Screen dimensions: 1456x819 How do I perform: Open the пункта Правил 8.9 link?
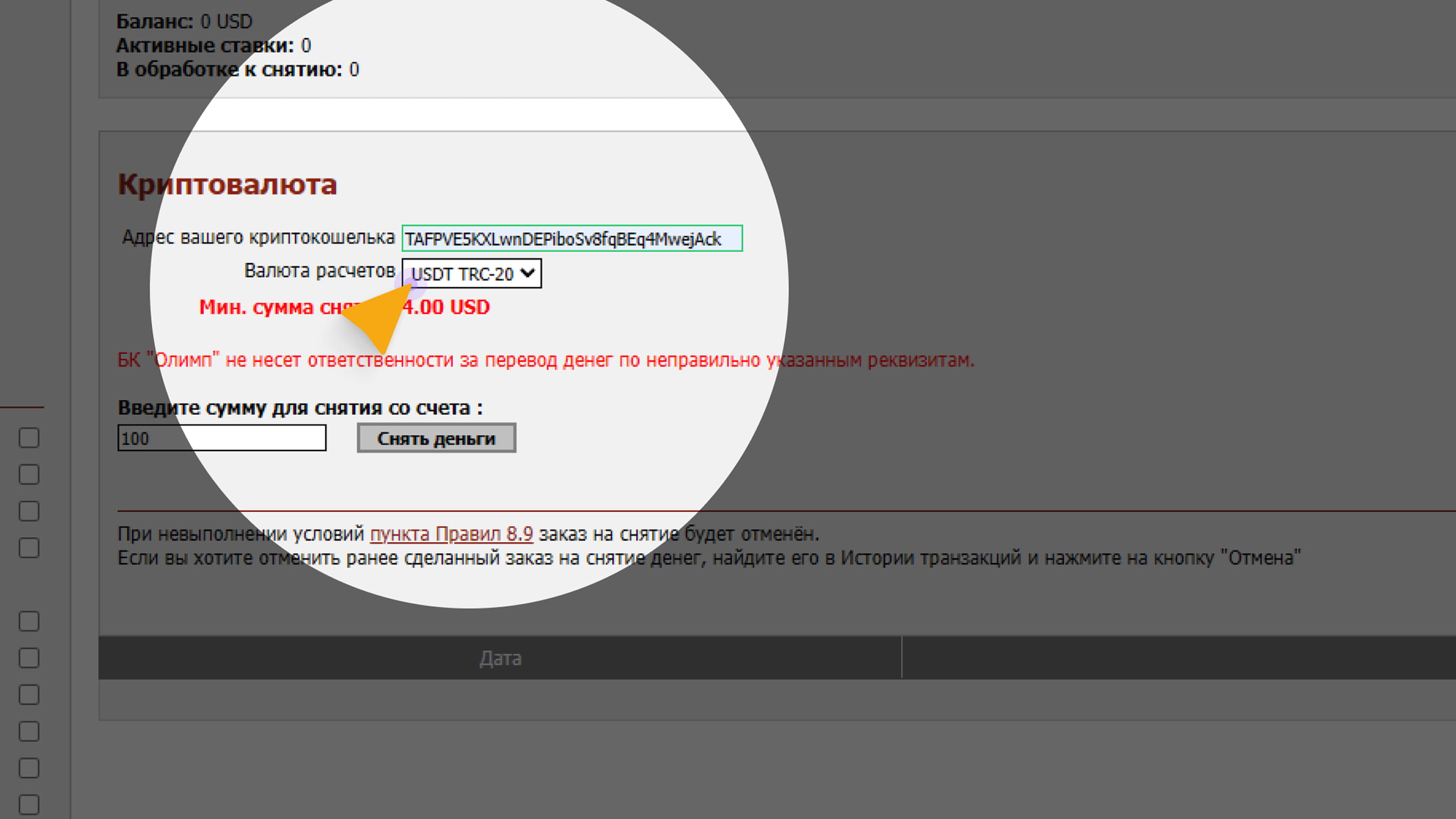coord(451,533)
